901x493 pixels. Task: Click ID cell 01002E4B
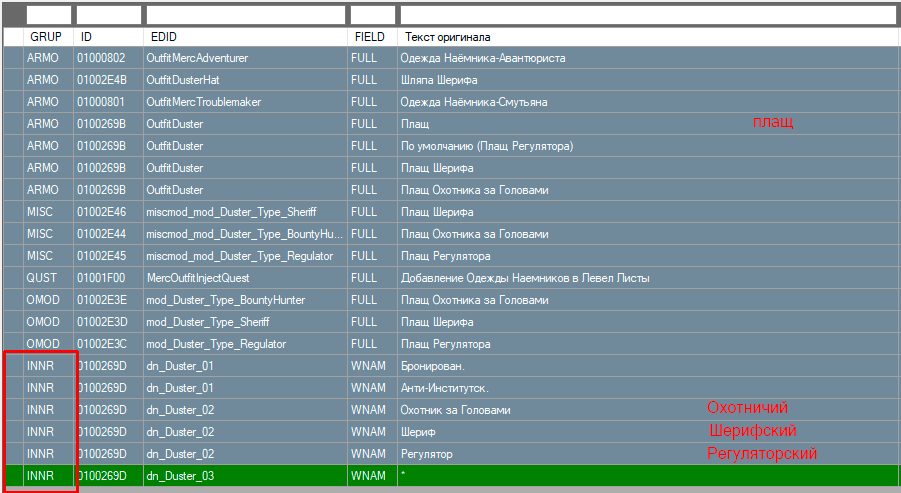109,80
